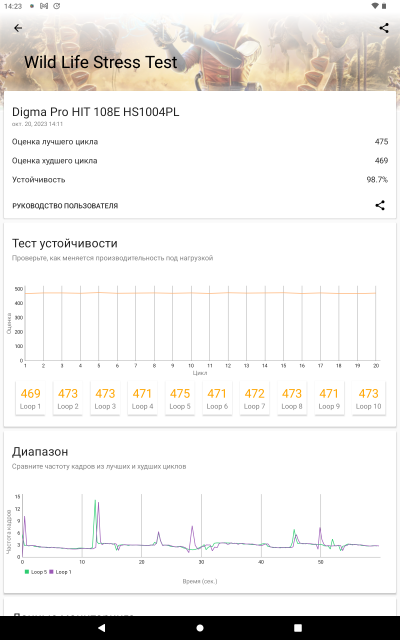Tap the Тест устойчивости score chart

tap(194, 327)
